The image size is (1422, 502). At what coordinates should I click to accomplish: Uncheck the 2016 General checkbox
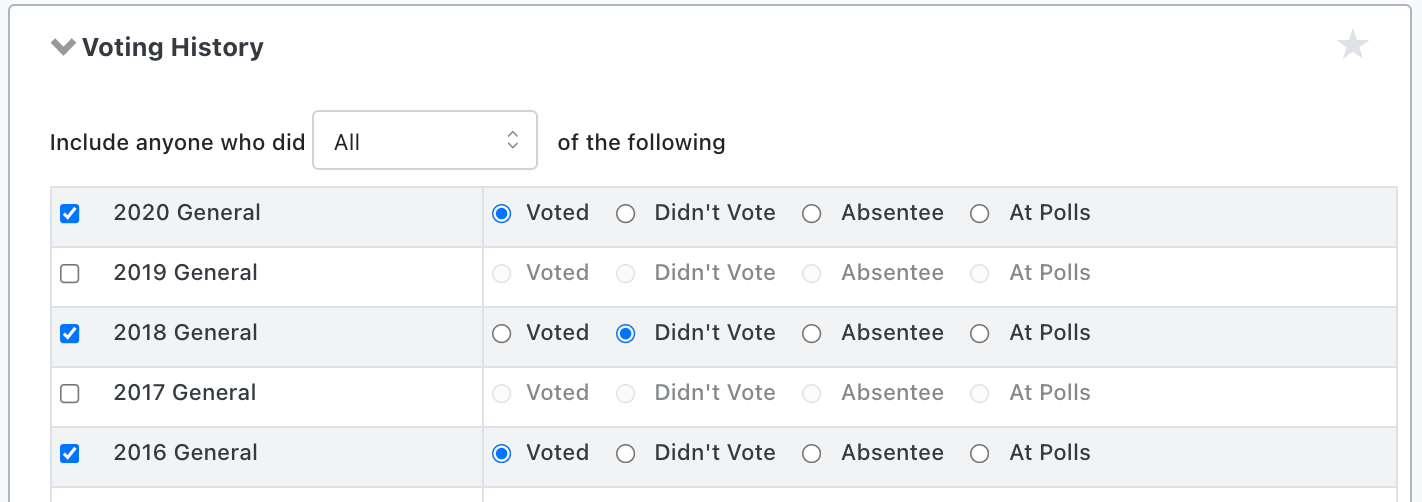(70, 453)
